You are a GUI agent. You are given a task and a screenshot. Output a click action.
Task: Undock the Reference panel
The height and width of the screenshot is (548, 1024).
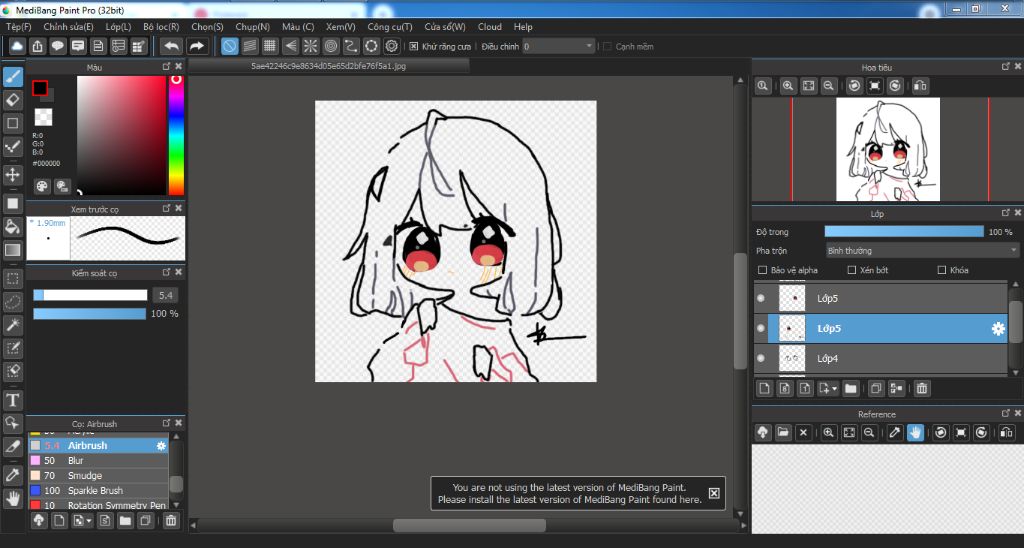(x=1006, y=413)
